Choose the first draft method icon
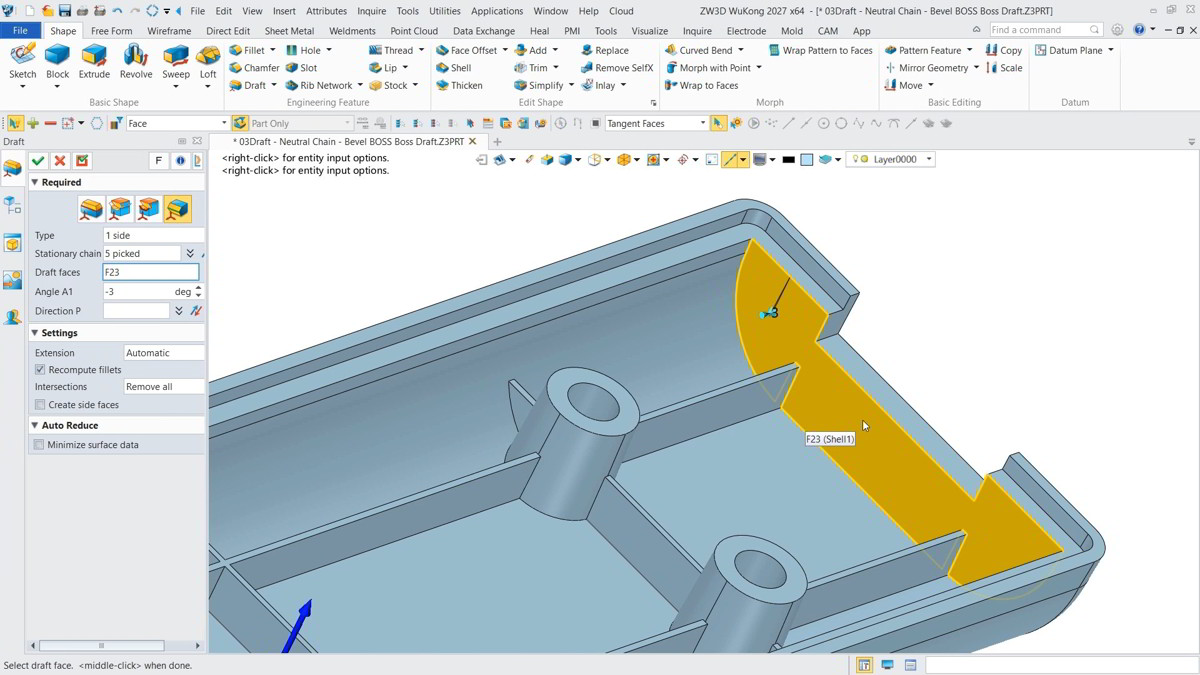 tap(91, 209)
